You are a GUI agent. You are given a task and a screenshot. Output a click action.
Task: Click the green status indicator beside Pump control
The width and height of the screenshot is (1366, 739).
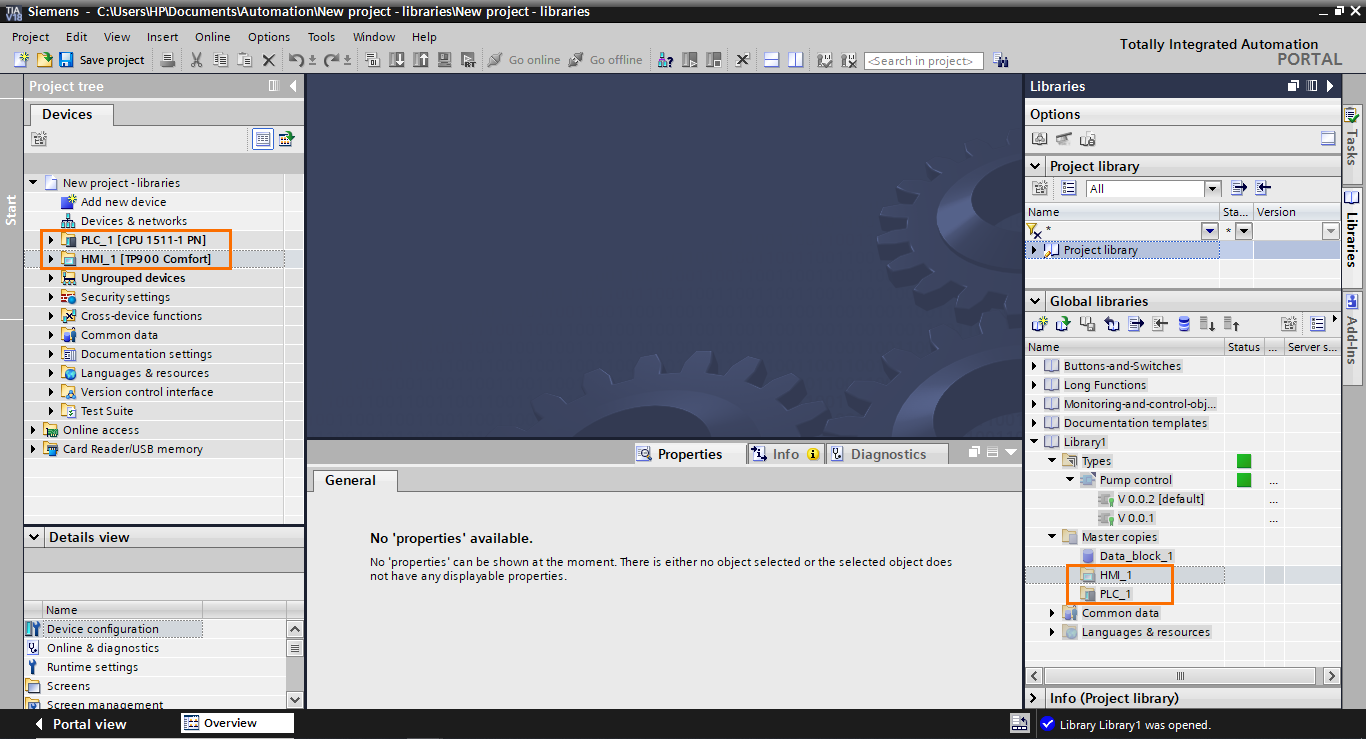pos(1243,479)
